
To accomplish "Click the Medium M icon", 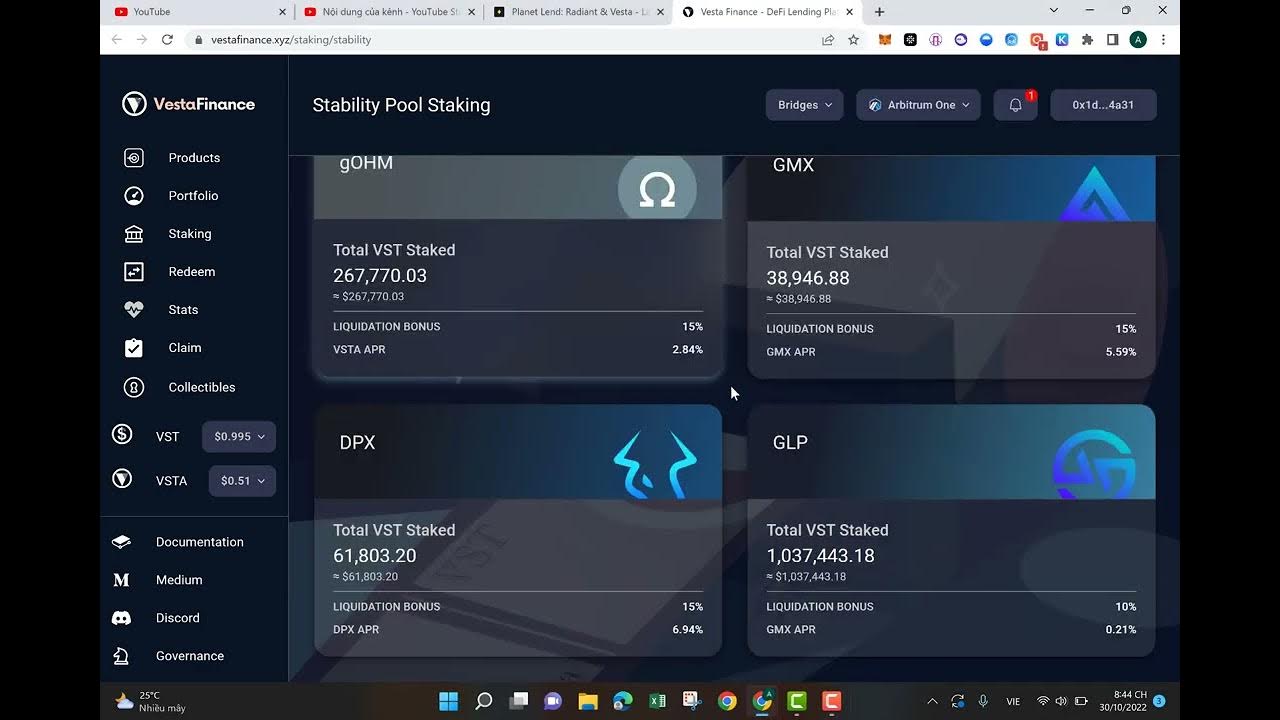I will (121, 580).
